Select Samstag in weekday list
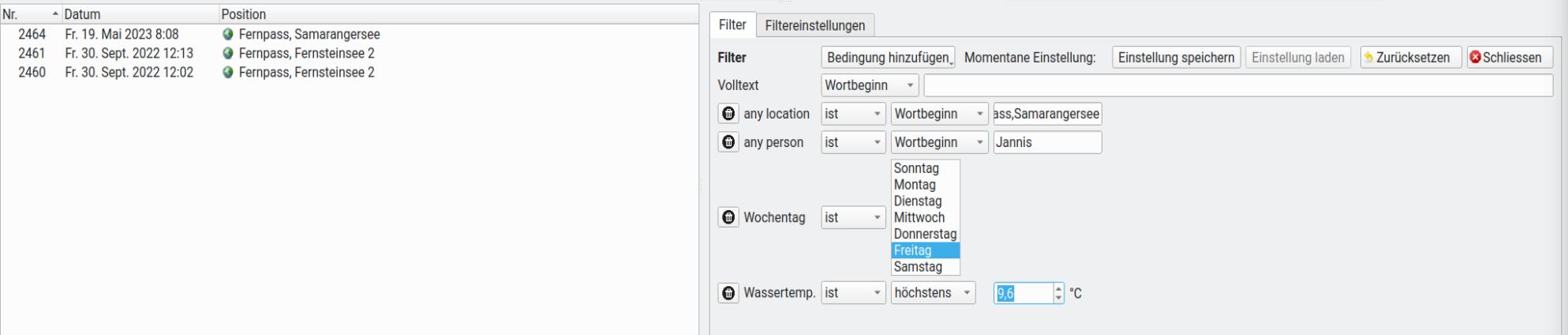This screenshot has width=1568, height=335. (925, 267)
